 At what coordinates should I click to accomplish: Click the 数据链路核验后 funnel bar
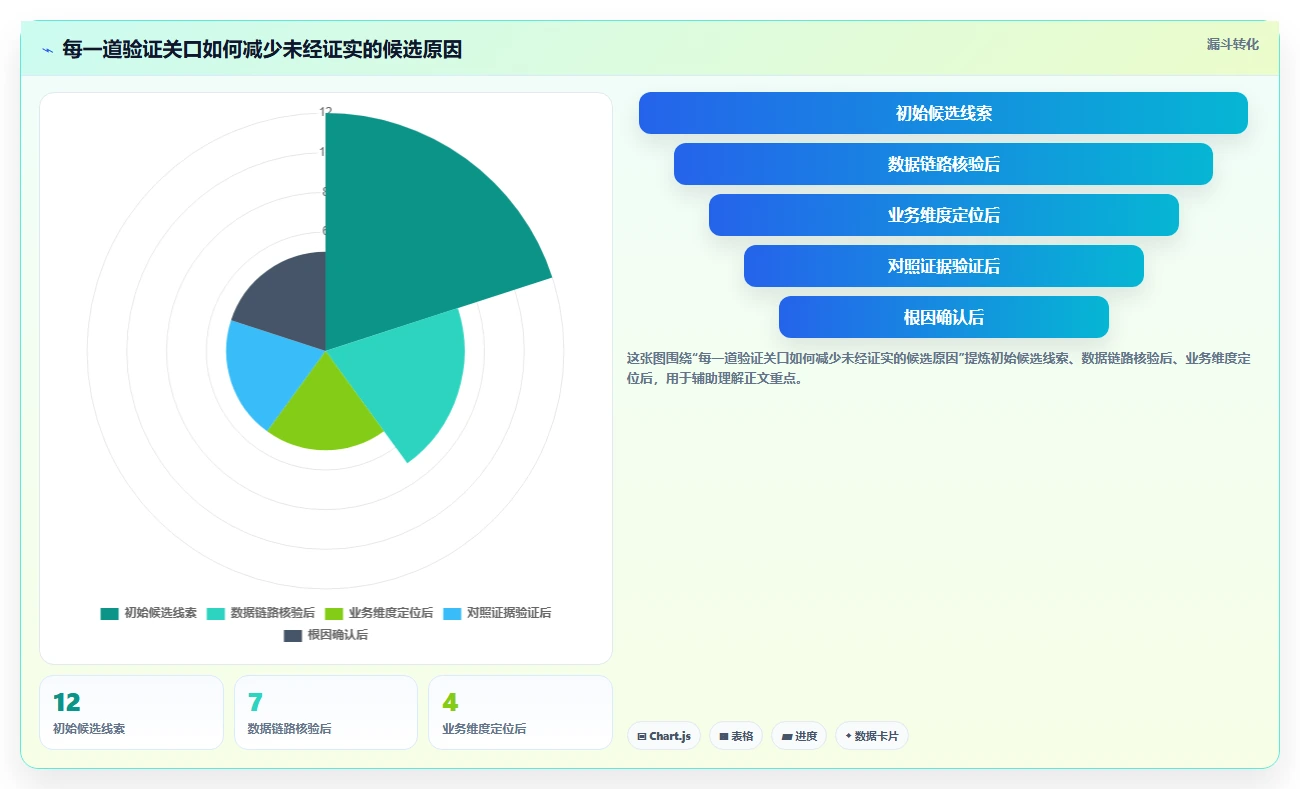943,164
